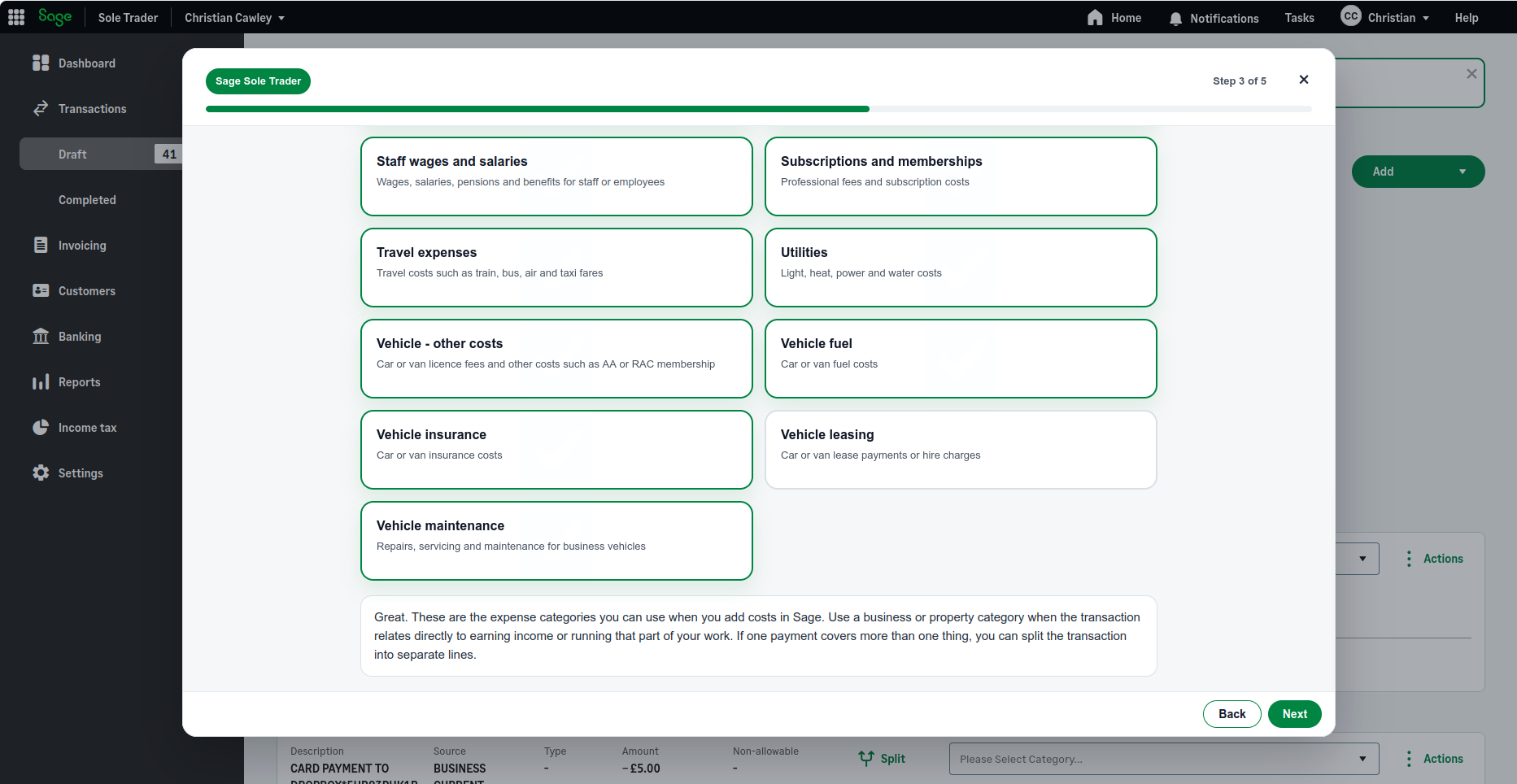Image resolution: width=1517 pixels, height=784 pixels.
Task: Switch to the Completed transactions tab
Action: (87, 199)
